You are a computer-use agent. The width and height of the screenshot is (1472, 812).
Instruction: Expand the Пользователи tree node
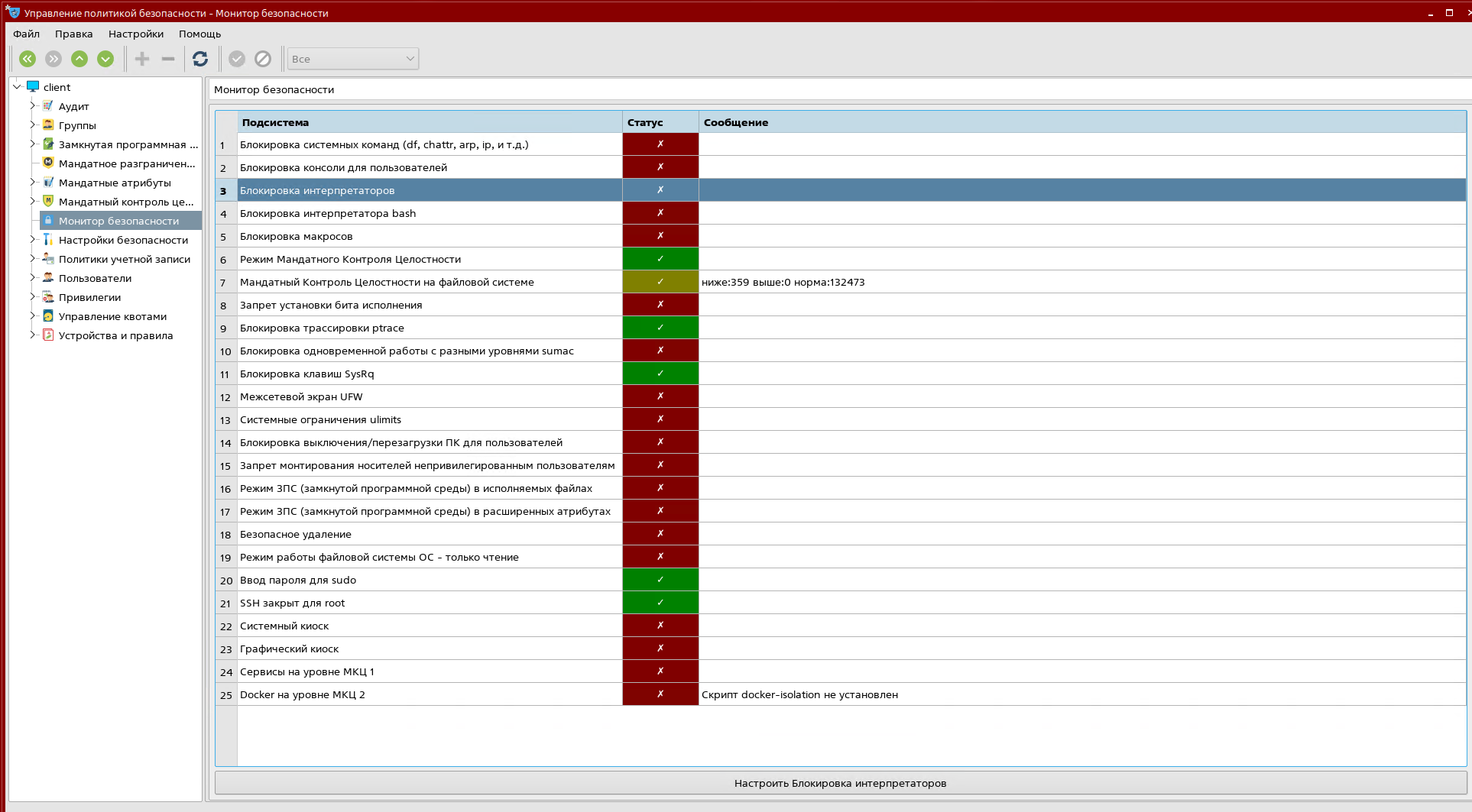point(32,277)
